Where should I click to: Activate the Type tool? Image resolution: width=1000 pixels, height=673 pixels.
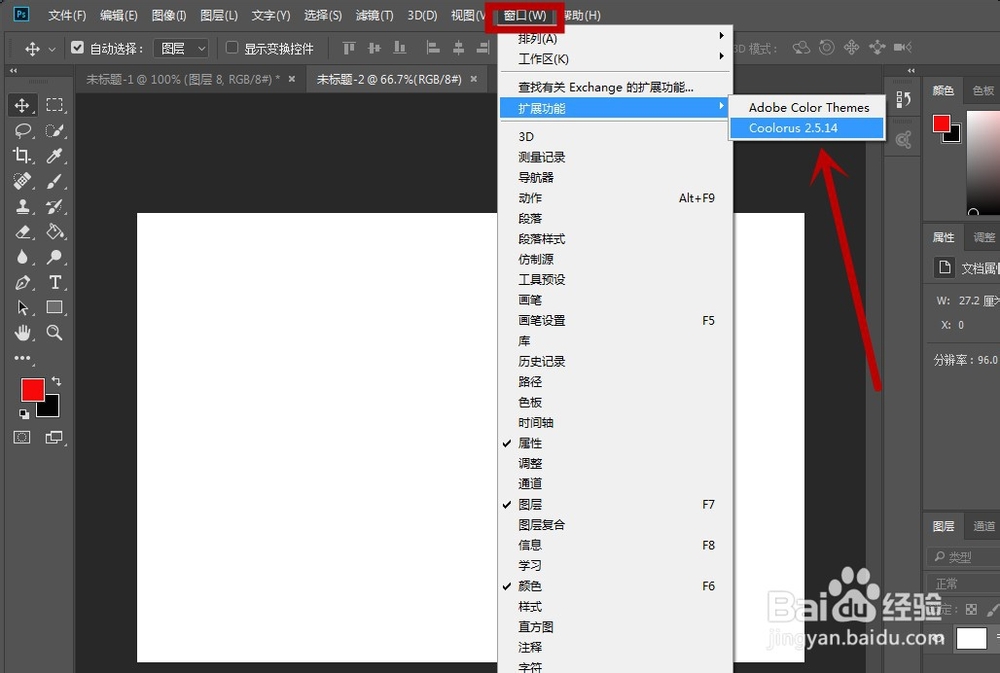(x=55, y=284)
